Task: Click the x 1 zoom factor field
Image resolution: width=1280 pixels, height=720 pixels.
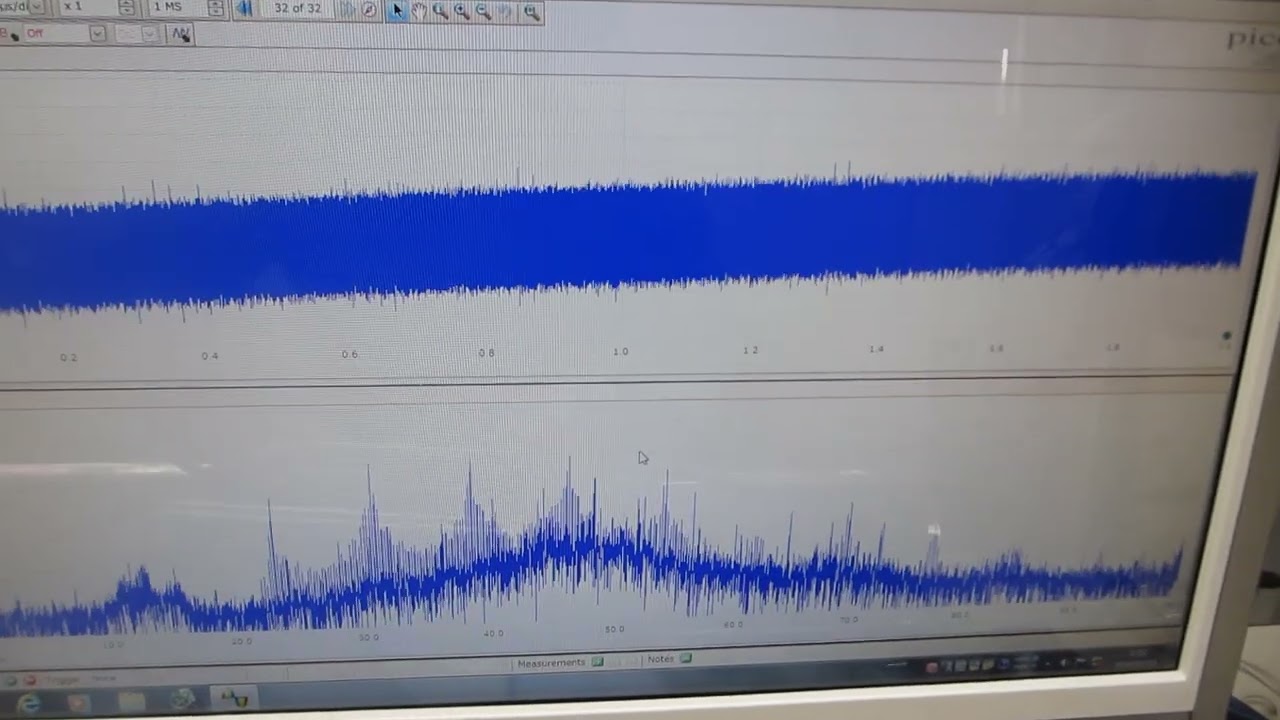Action: point(87,7)
